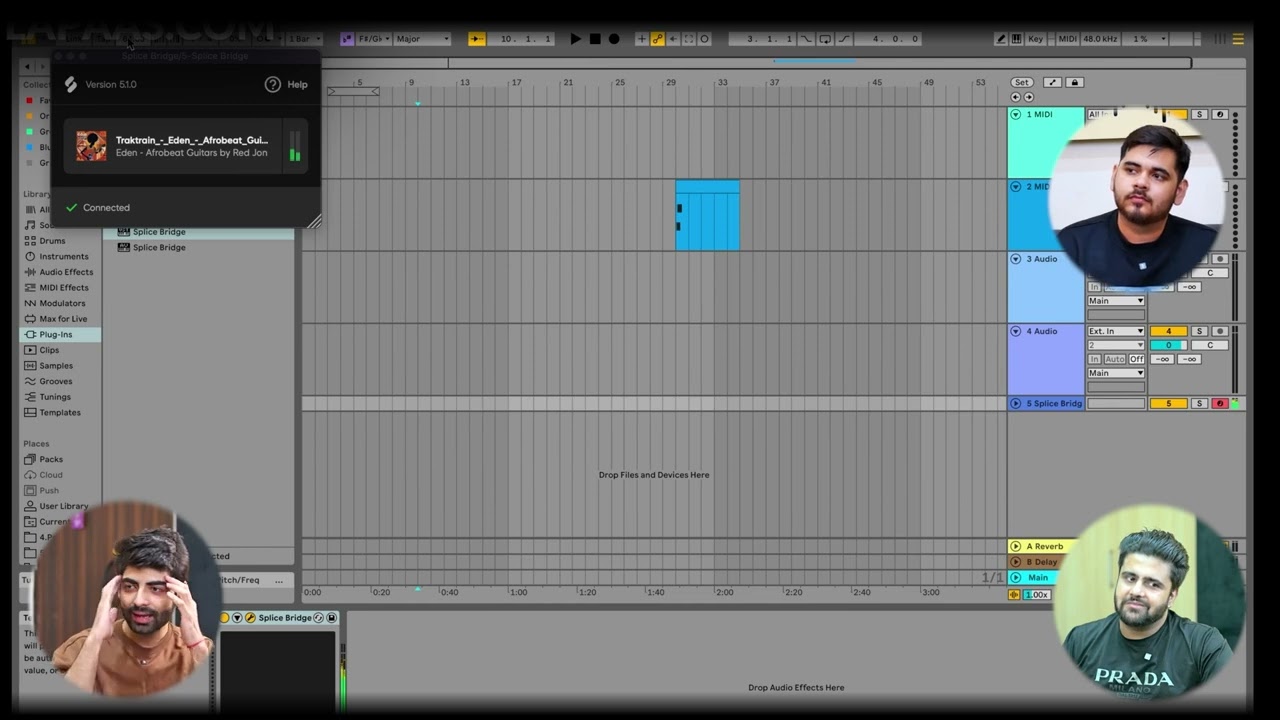Toggle the Session Record circle icon

pos(704,39)
